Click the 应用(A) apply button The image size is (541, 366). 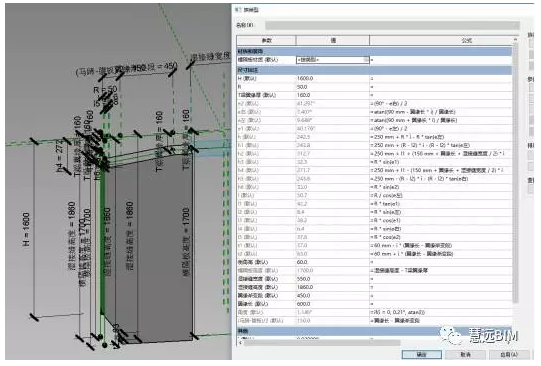pyautogui.click(x=509, y=354)
